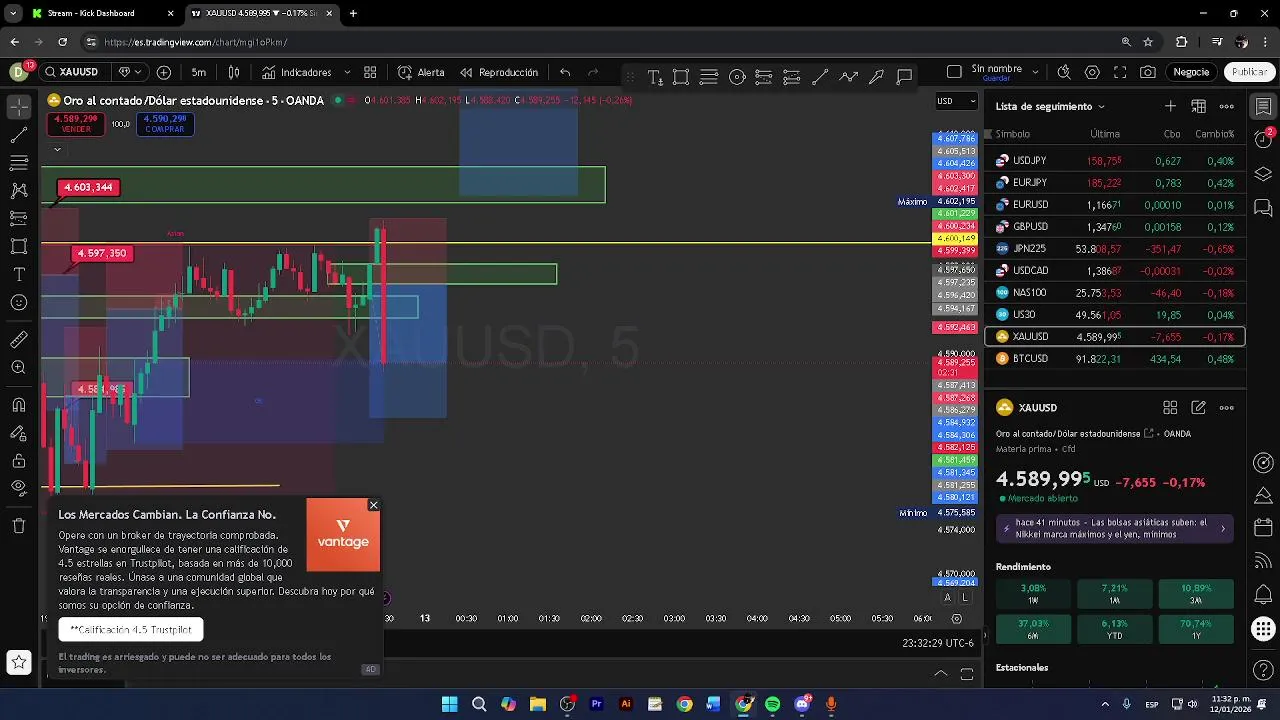This screenshot has height=720, width=1280.
Task: Enter fullscreen mode
Action: (x=1120, y=72)
